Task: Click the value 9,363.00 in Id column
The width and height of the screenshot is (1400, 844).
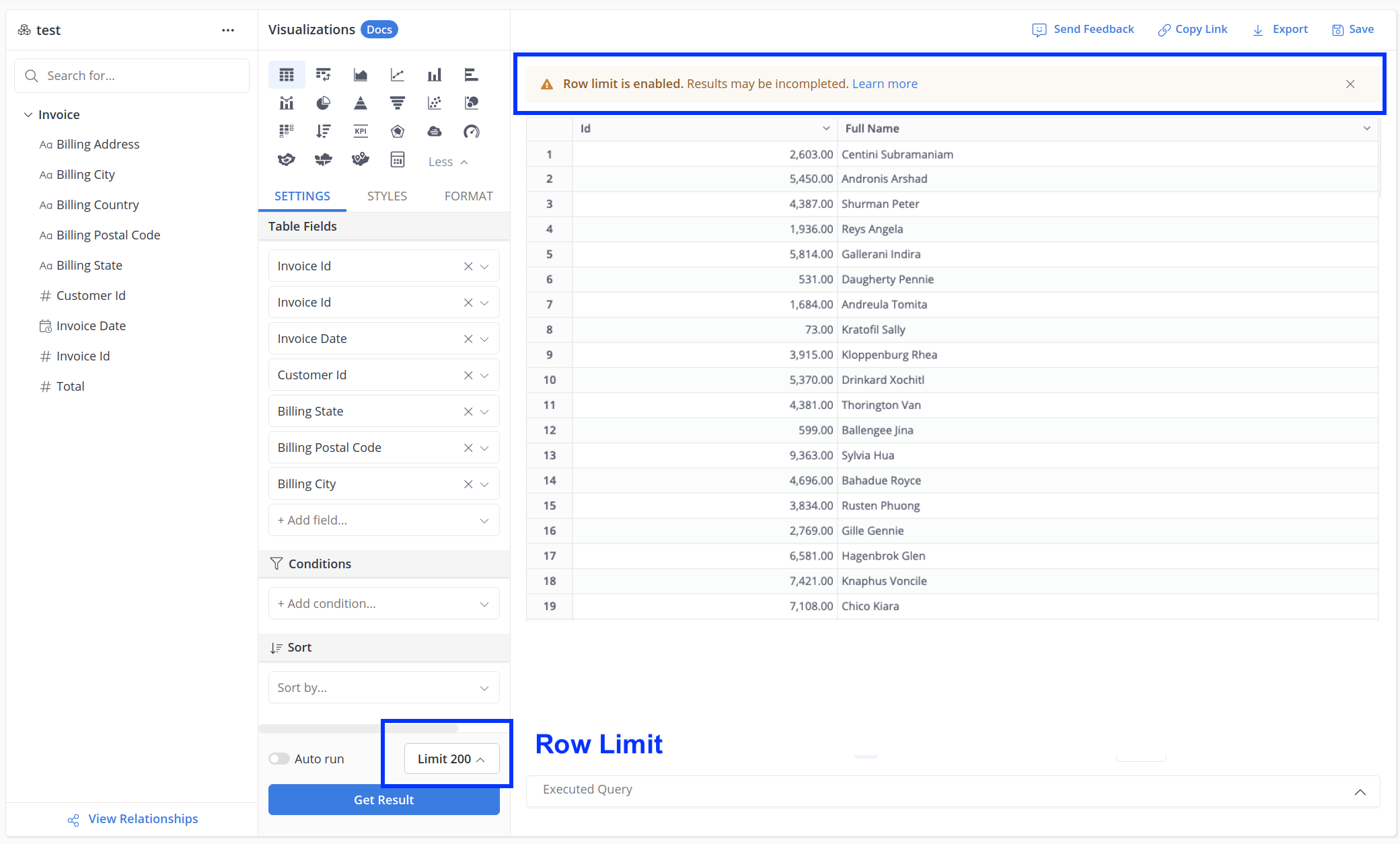Action: (x=811, y=455)
